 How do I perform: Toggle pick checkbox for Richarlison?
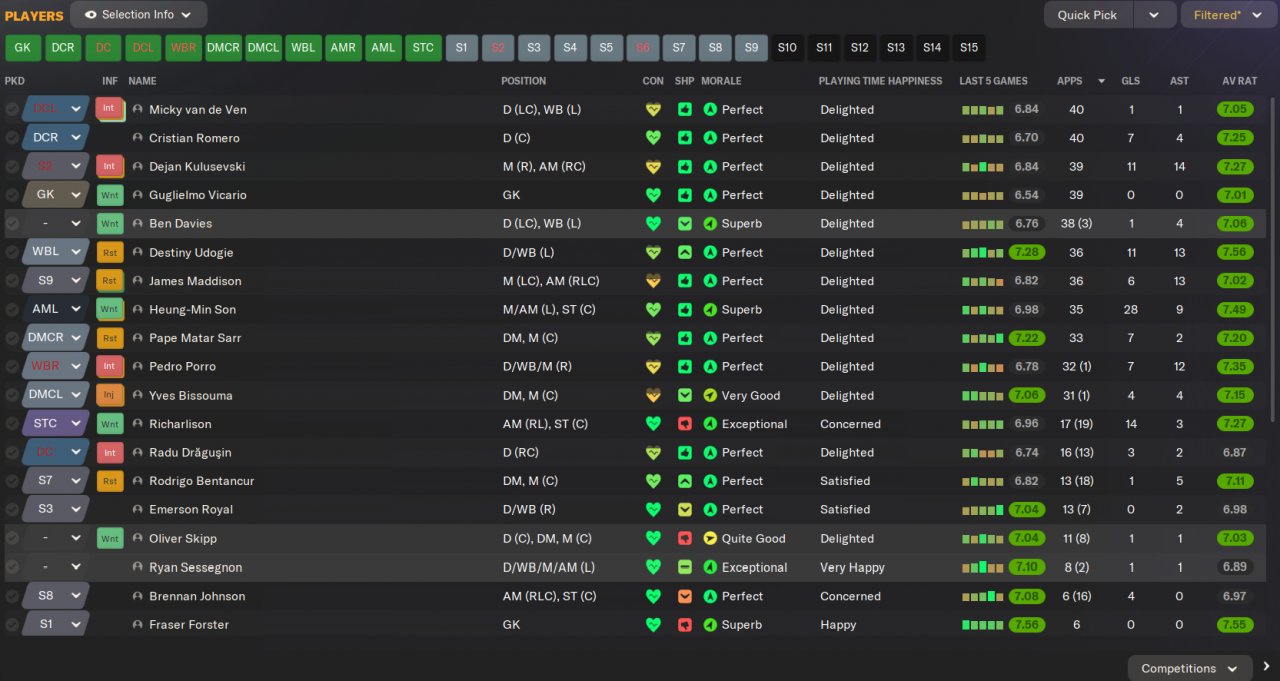pyautogui.click(x=12, y=424)
